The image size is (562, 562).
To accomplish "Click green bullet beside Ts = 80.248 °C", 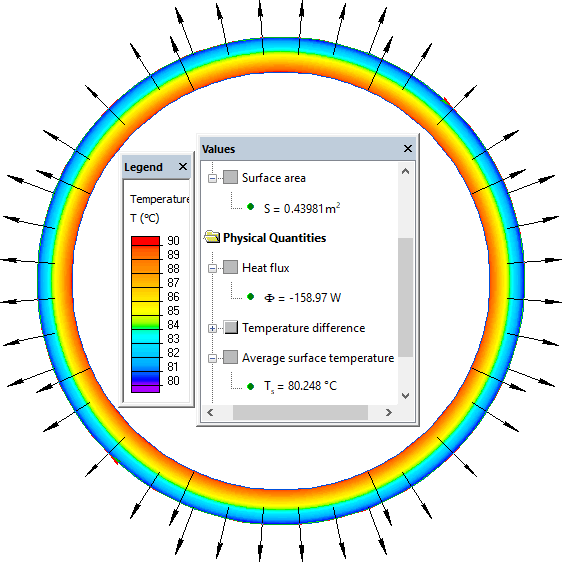I will coord(251,386).
